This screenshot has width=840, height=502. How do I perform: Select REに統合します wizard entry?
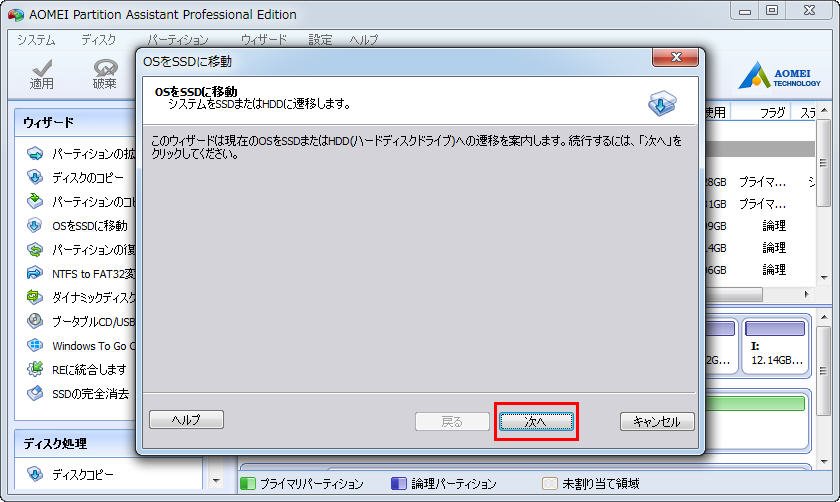coord(89,369)
